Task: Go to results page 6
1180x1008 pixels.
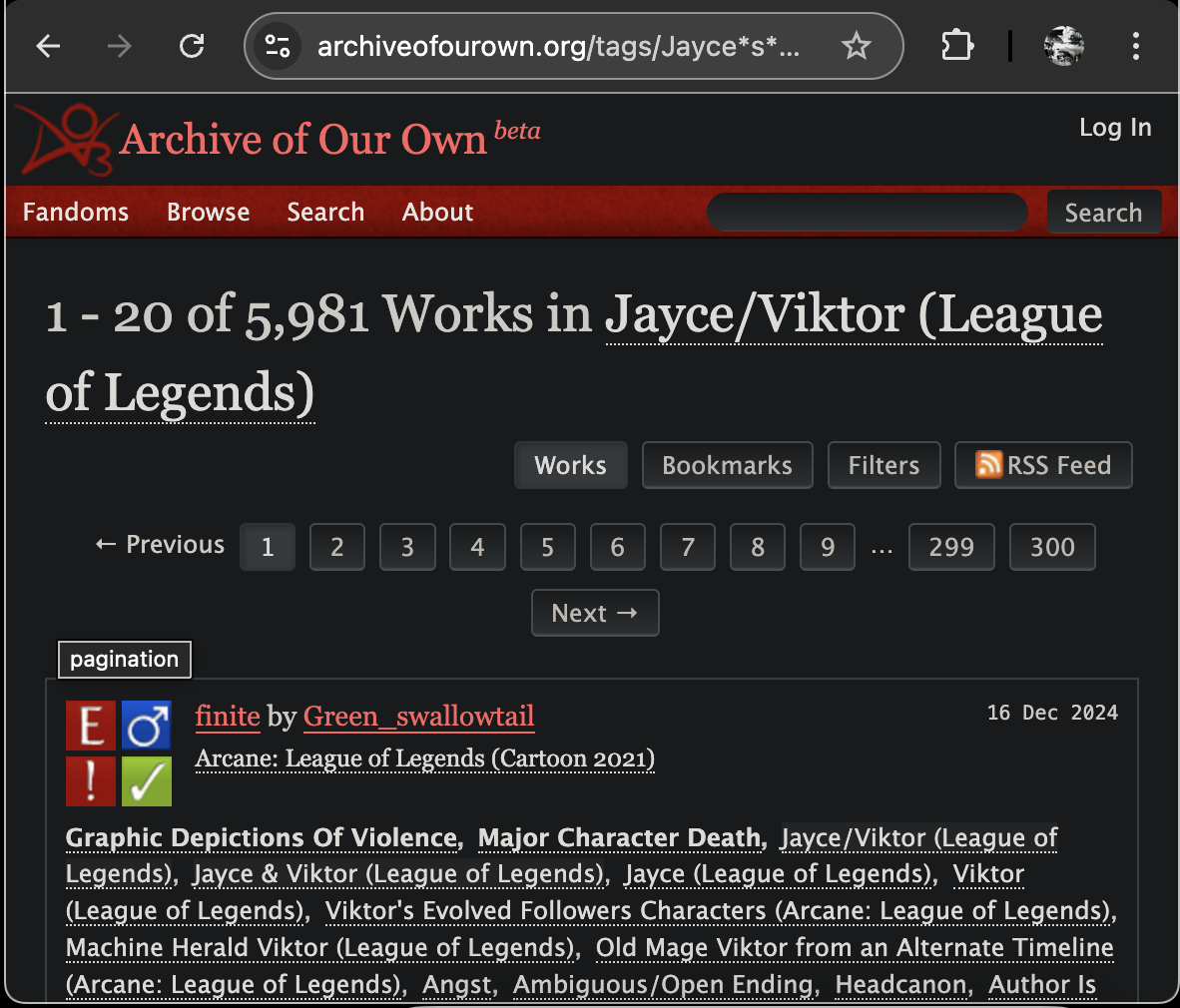Action: coord(617,547)
